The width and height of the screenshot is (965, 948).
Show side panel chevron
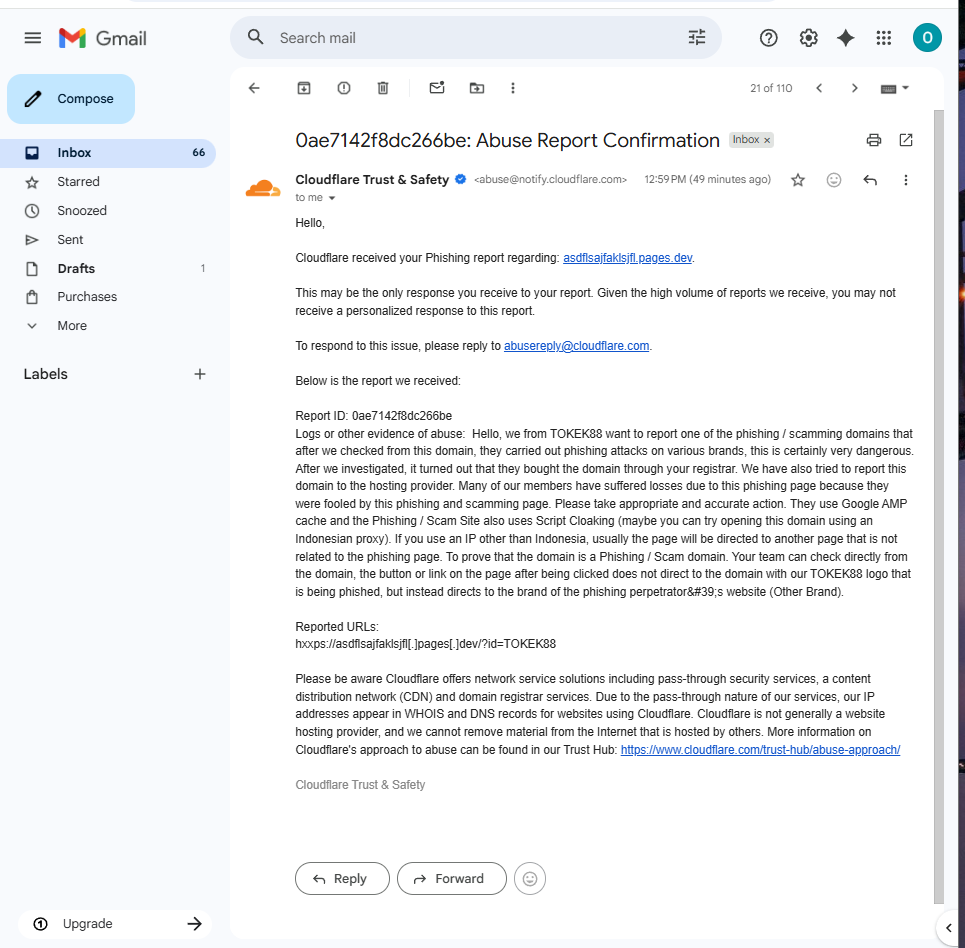tap(948, 928)
